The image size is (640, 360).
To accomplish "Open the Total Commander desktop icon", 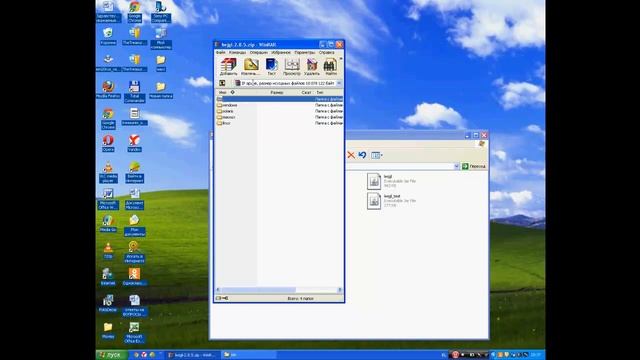I will coord(134,91).
